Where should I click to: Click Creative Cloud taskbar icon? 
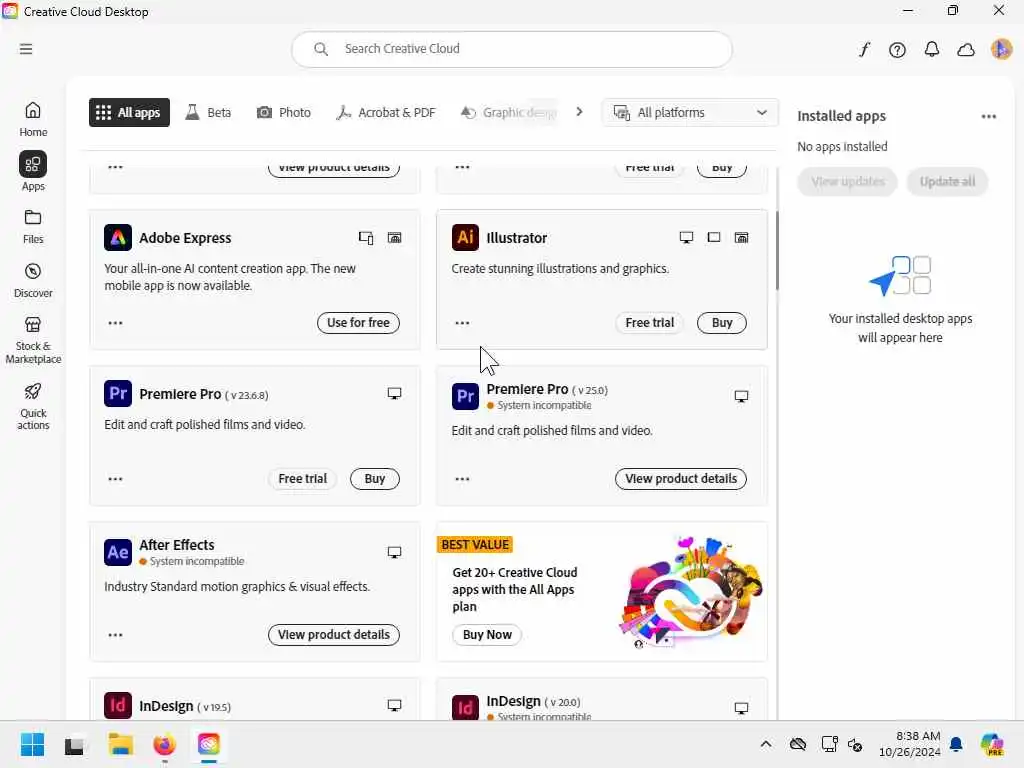208,744
